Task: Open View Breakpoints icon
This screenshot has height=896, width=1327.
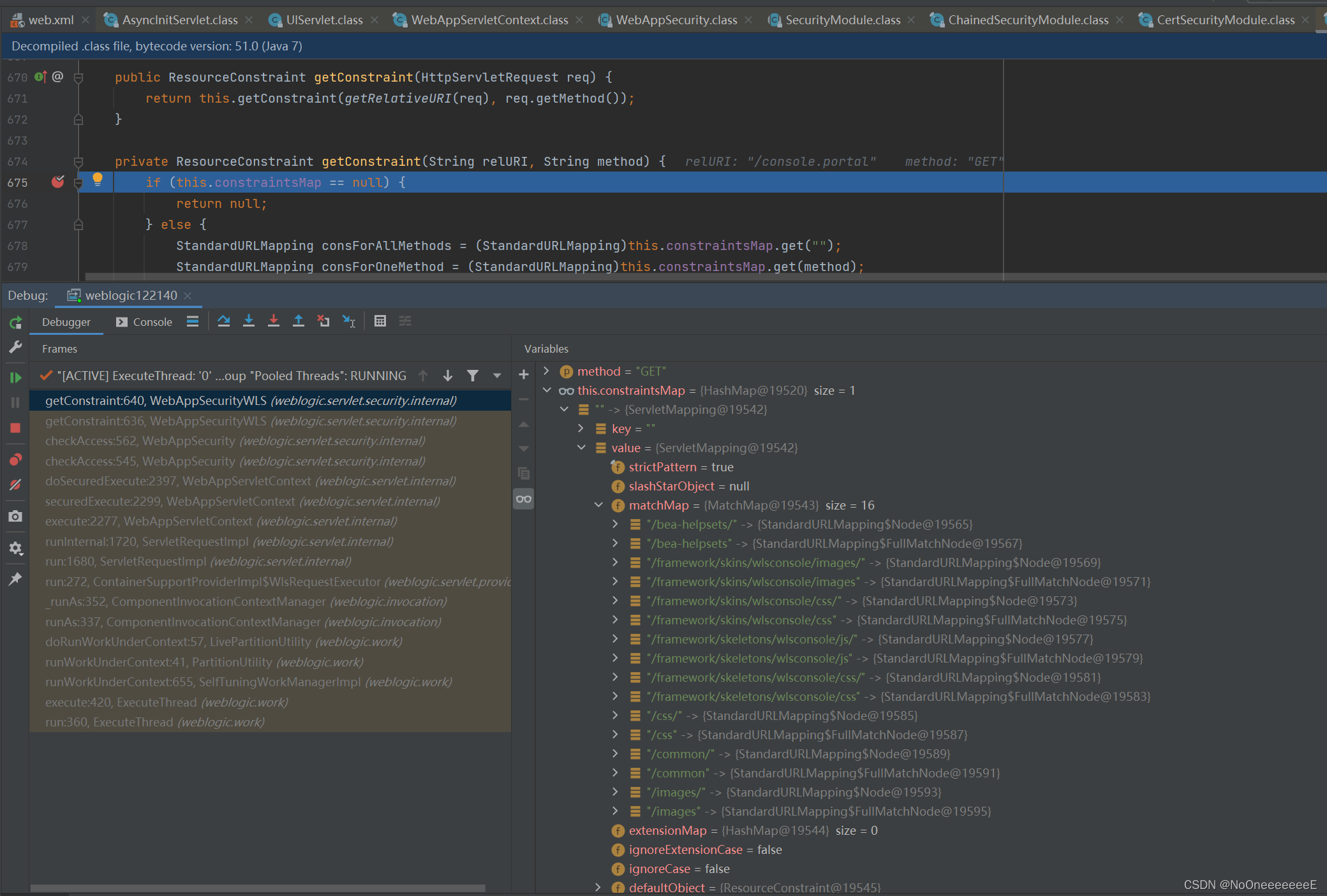Action: (x=15, y=460)
